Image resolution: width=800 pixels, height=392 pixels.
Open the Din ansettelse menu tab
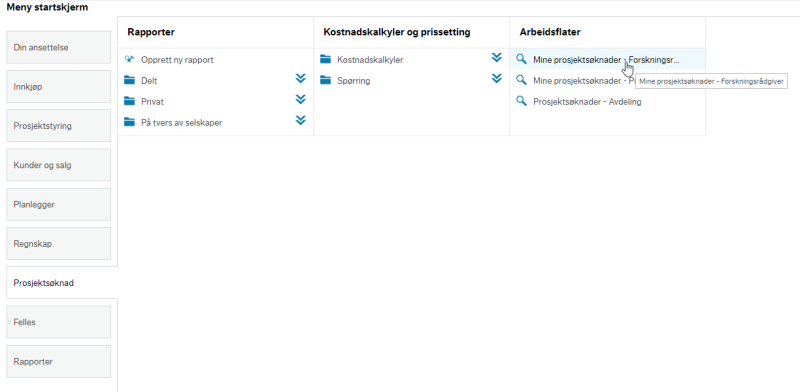click(59, 47)
